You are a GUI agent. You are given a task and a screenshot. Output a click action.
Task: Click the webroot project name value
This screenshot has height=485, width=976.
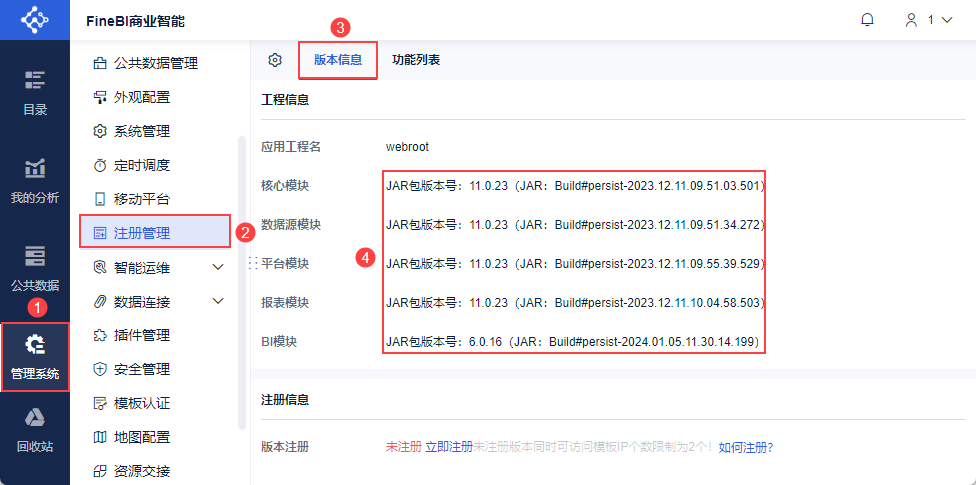click(x=407, y=147)
